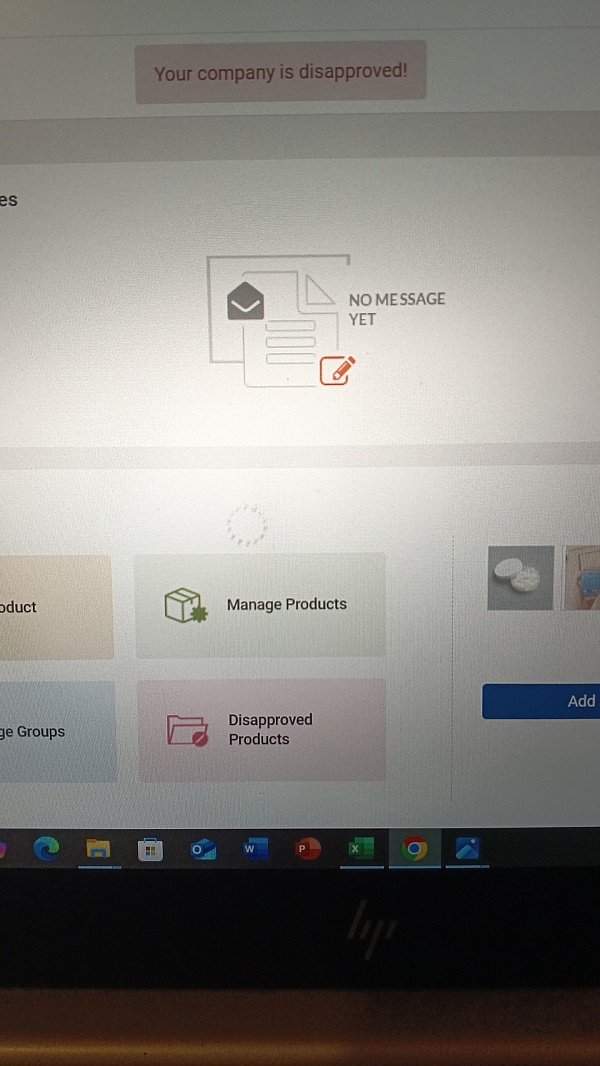Screen dimensions: 600x1066
Task: Open the beige Product tile
Action: tap(56, 607)
